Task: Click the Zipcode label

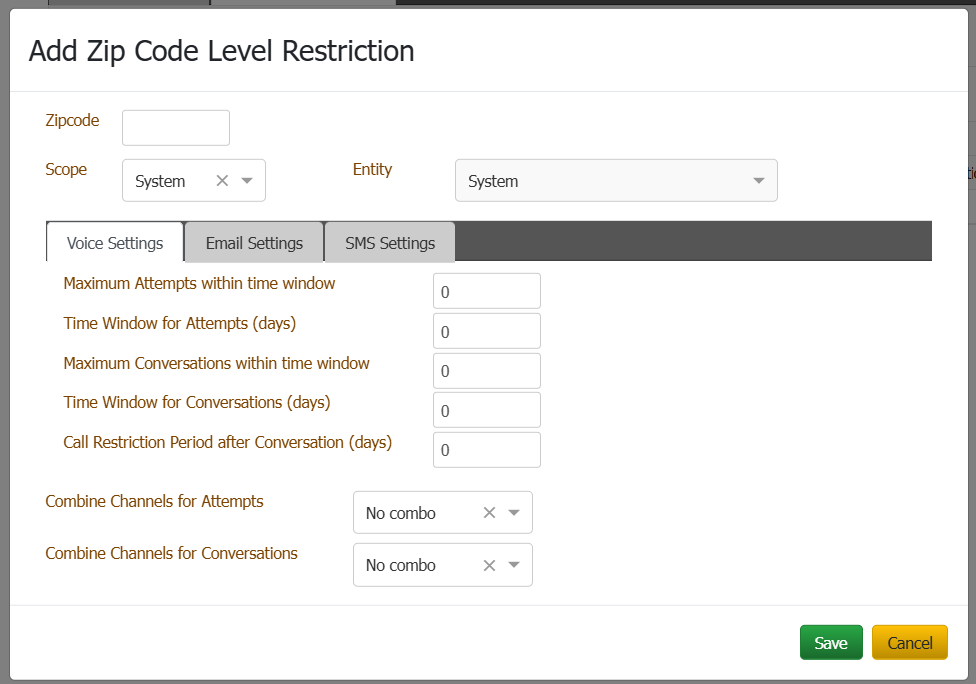Action: pyautogui.click(x=72, y=120)
